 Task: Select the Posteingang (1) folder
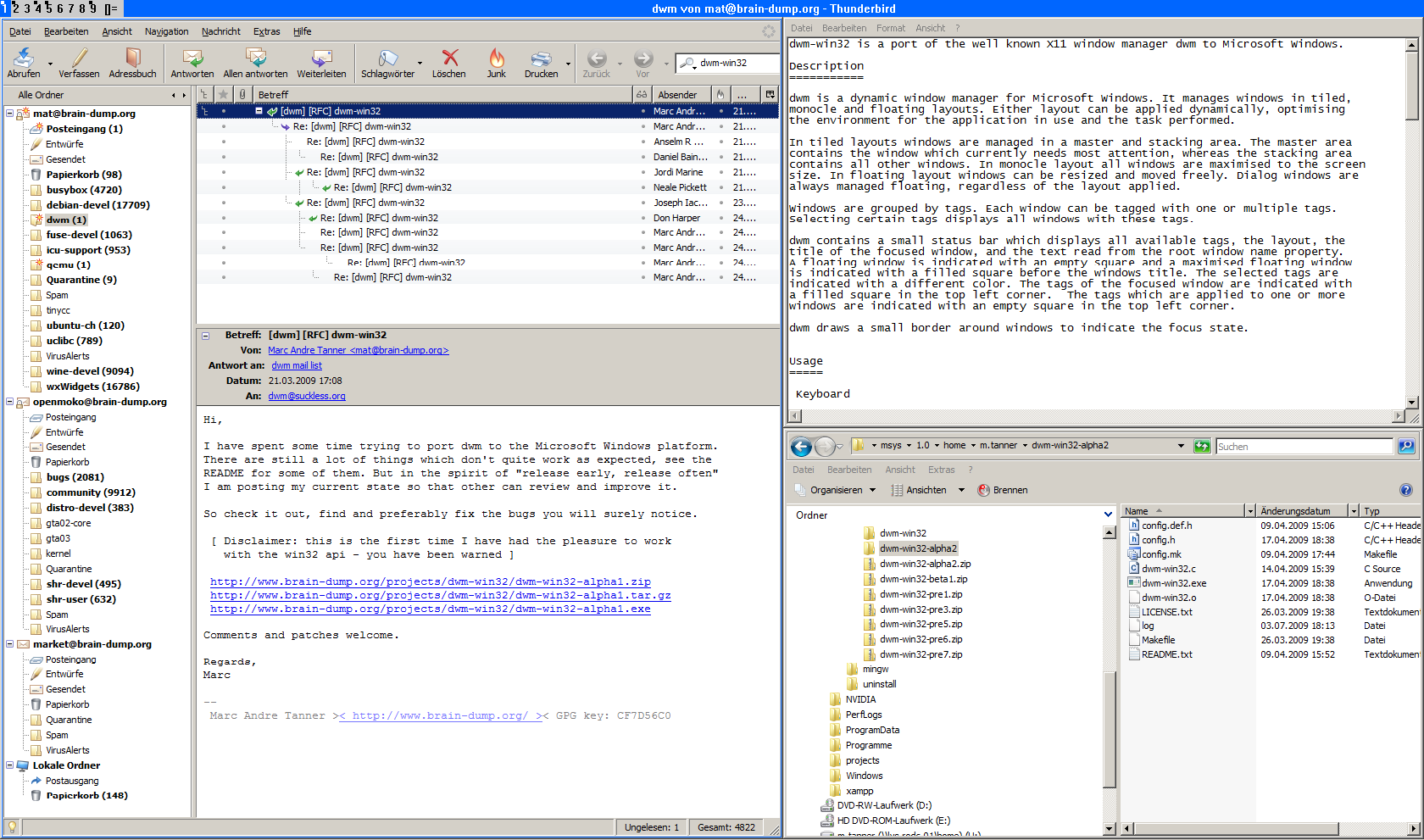pos(84,129)
